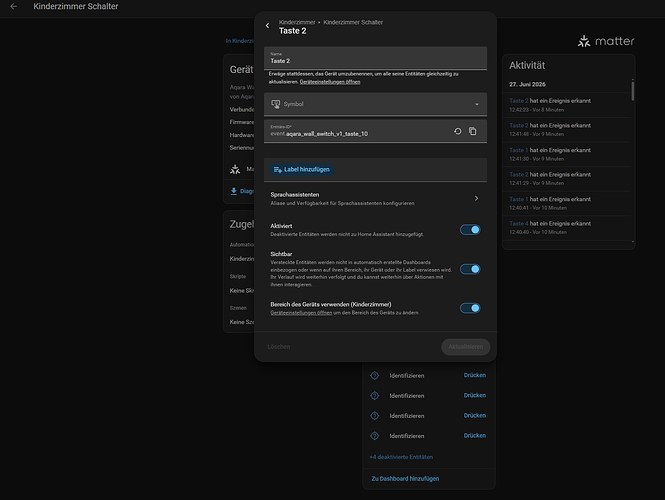Click the fourth Identifizieren row icon
Image resolution: width=665 pixels, height=500 pixels.
(374, 436)
